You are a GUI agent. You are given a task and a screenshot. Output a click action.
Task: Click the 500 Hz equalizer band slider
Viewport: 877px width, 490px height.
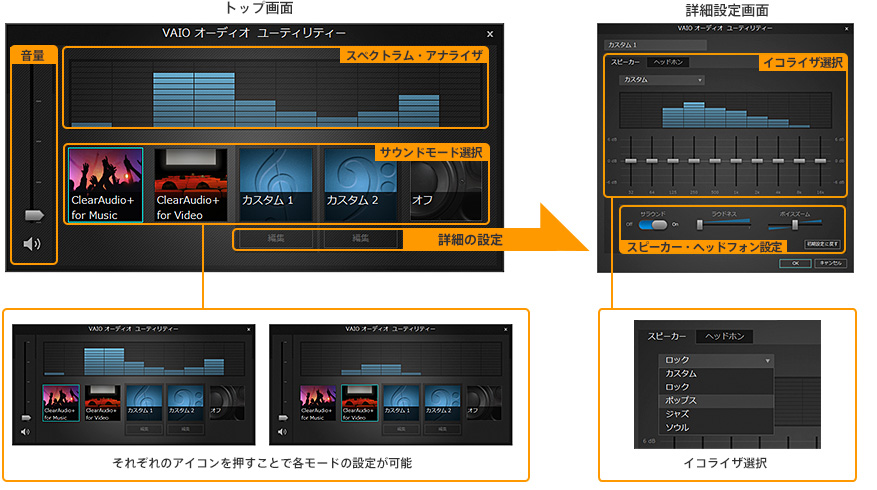click(715, 161)
